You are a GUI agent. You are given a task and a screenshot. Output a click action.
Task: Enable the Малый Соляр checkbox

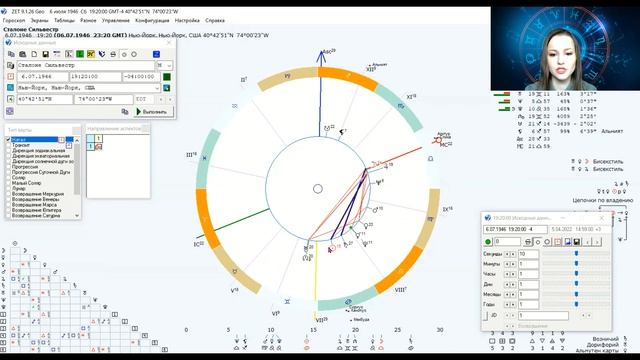[x=8, y=183]
